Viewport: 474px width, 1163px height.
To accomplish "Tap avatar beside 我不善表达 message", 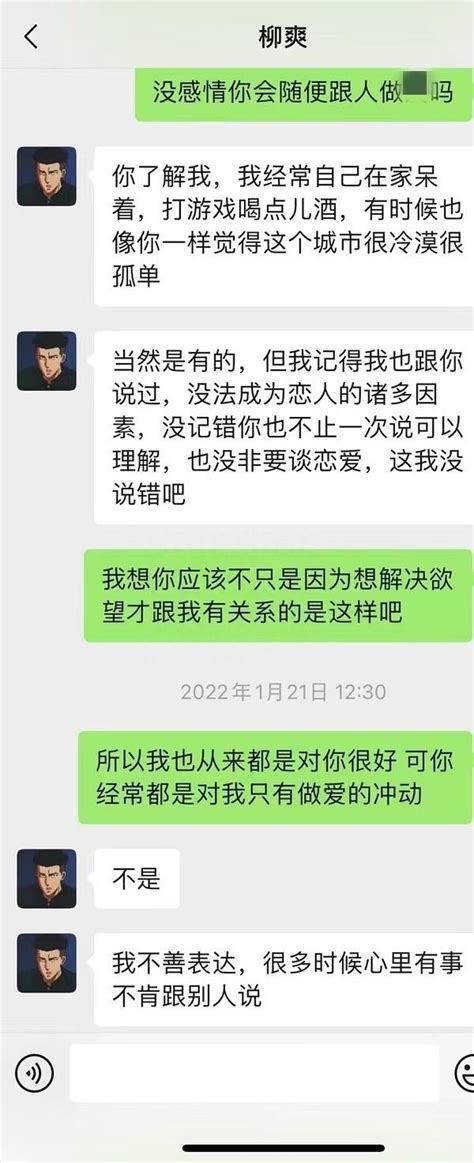I will 47,963.
